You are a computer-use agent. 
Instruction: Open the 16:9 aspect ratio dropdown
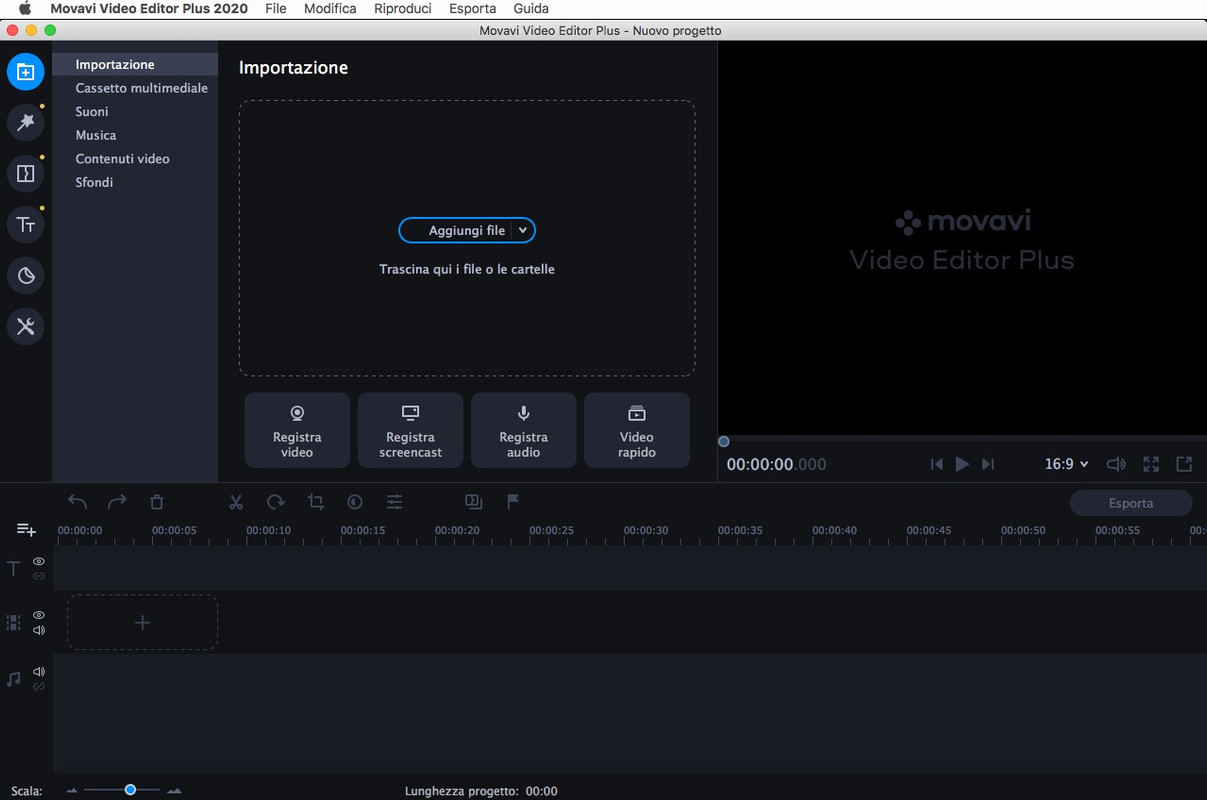(1066, 464)
